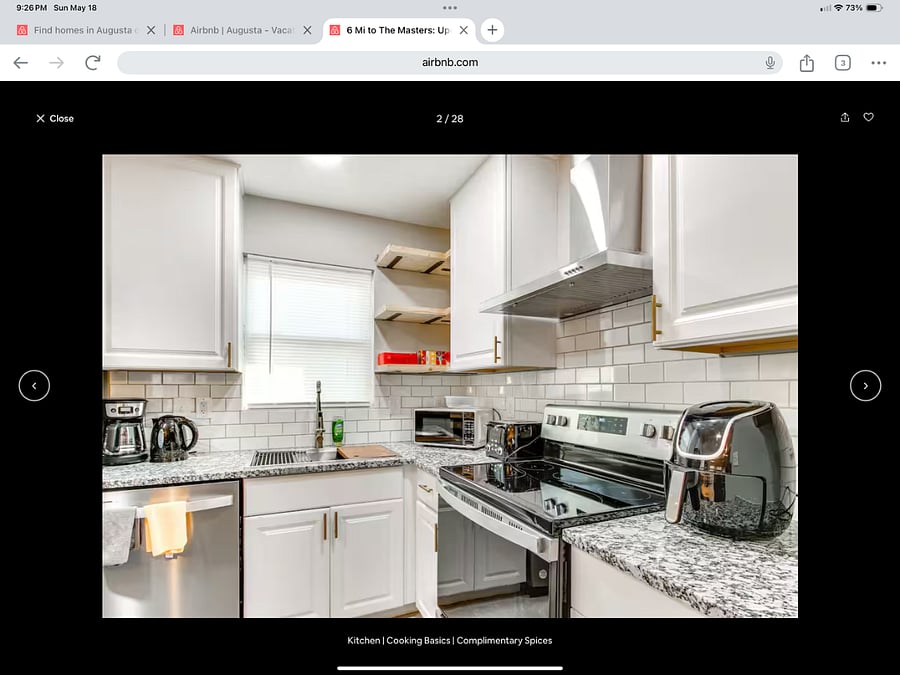Go to the previous photo with left arrow
Image resolution: width=900 pixels, height=675 pixels.
pyautogui.click(x=34, y=386)
